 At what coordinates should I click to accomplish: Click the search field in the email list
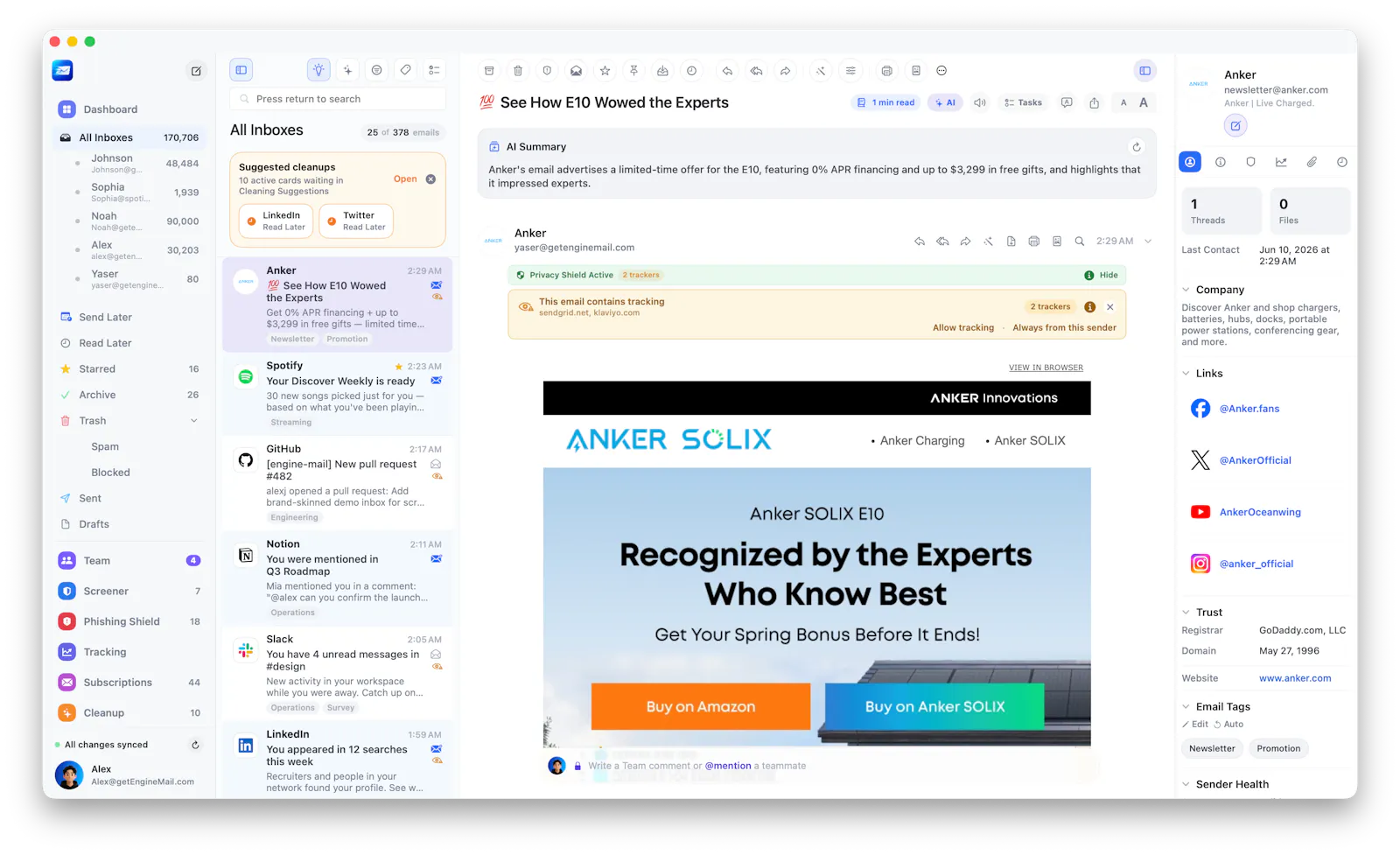point(338,99)
